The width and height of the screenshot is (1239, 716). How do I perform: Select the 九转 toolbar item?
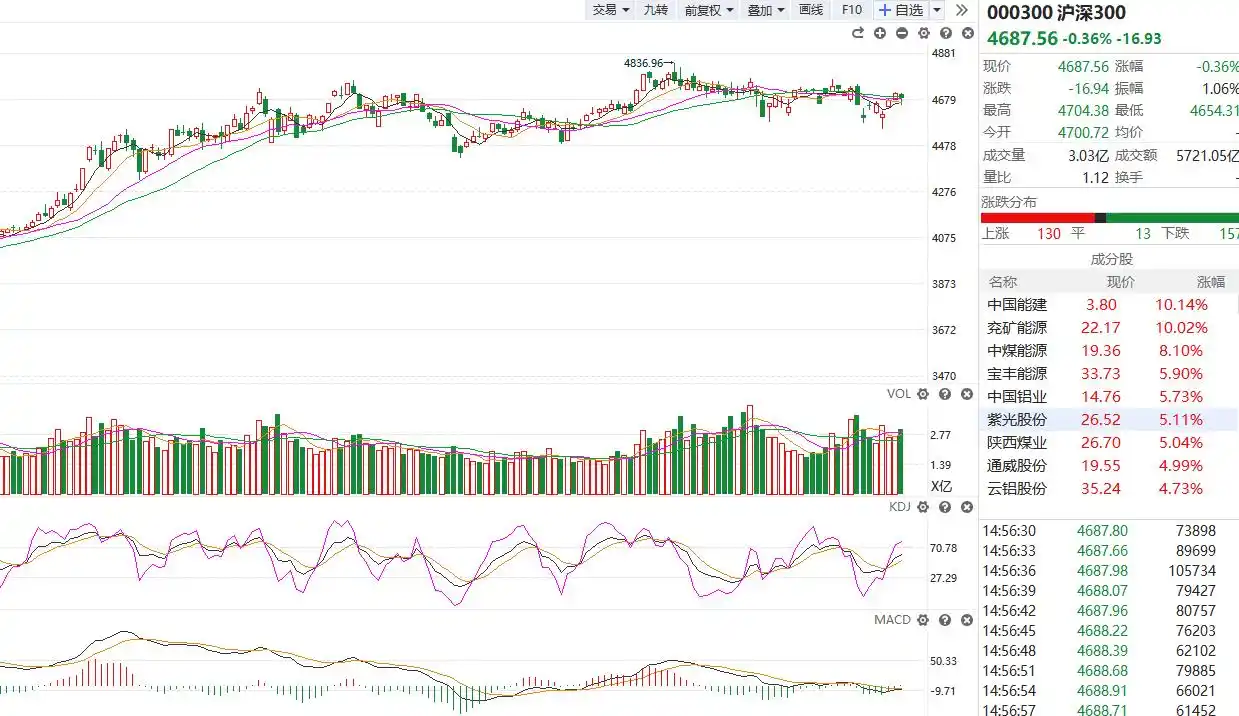point(655,10)
